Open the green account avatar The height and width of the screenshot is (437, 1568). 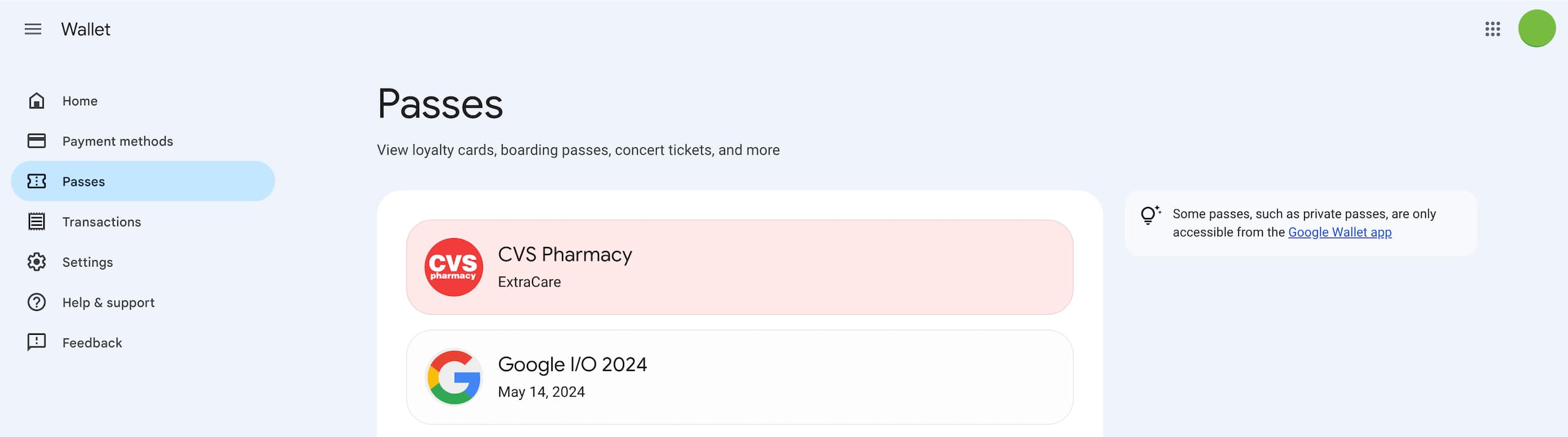(x=1537, y=29)
